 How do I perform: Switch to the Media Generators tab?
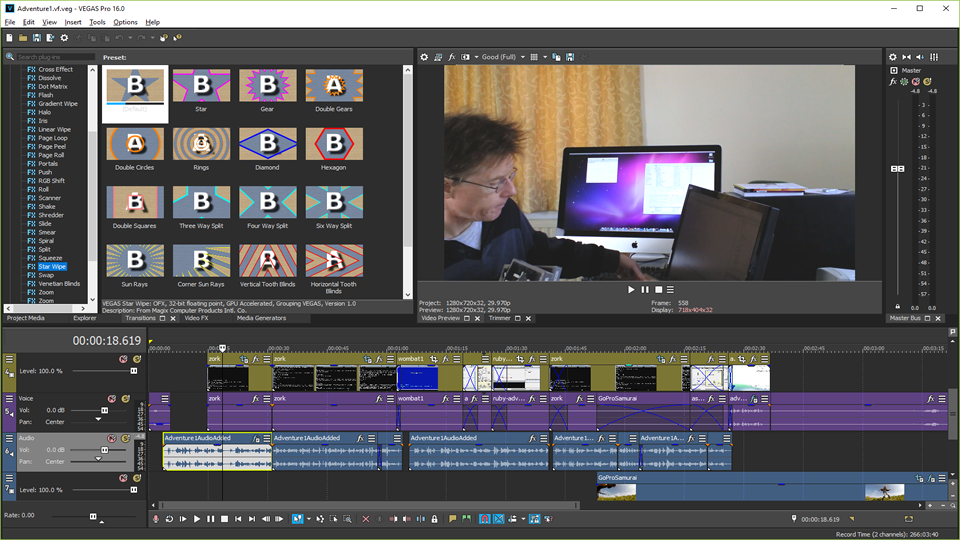[261, 318]
